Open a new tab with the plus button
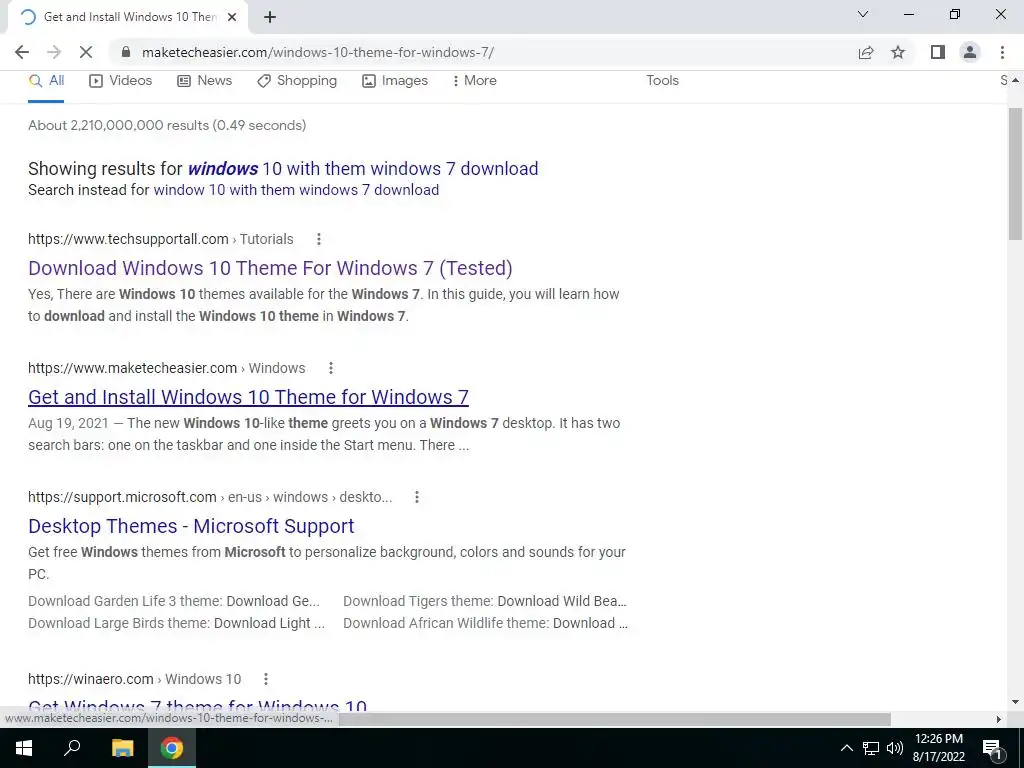This screenshot has height=768, width=1024. pos(270,17)
